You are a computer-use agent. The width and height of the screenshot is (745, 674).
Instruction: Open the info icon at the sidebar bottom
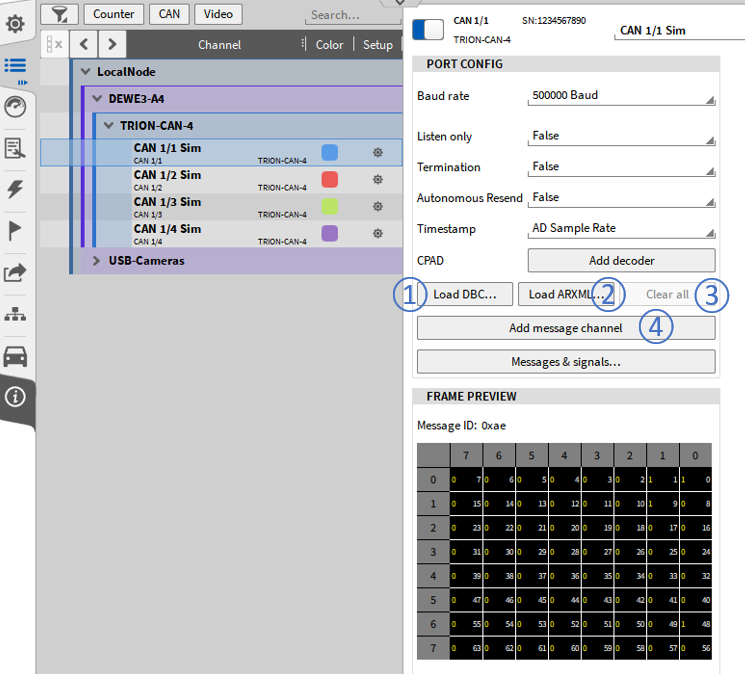click(x=15, y=397)
